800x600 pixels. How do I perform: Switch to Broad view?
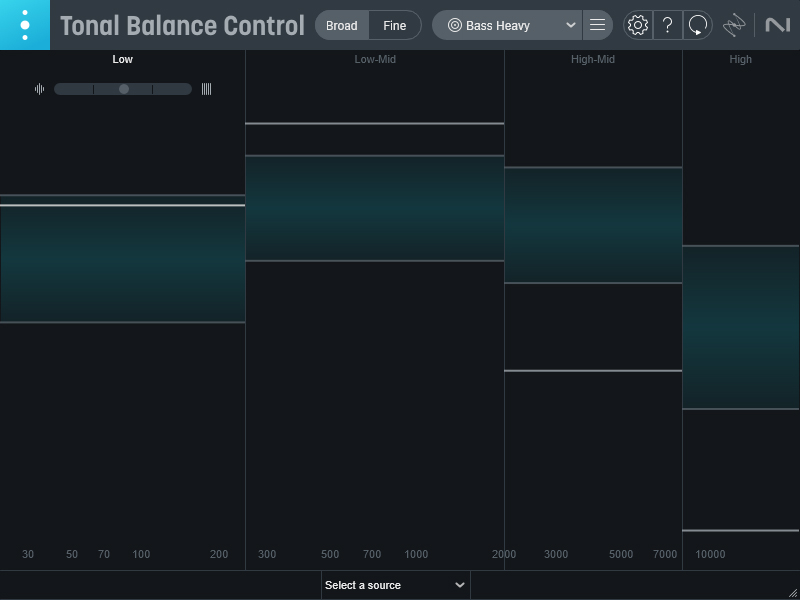point(342,25)
